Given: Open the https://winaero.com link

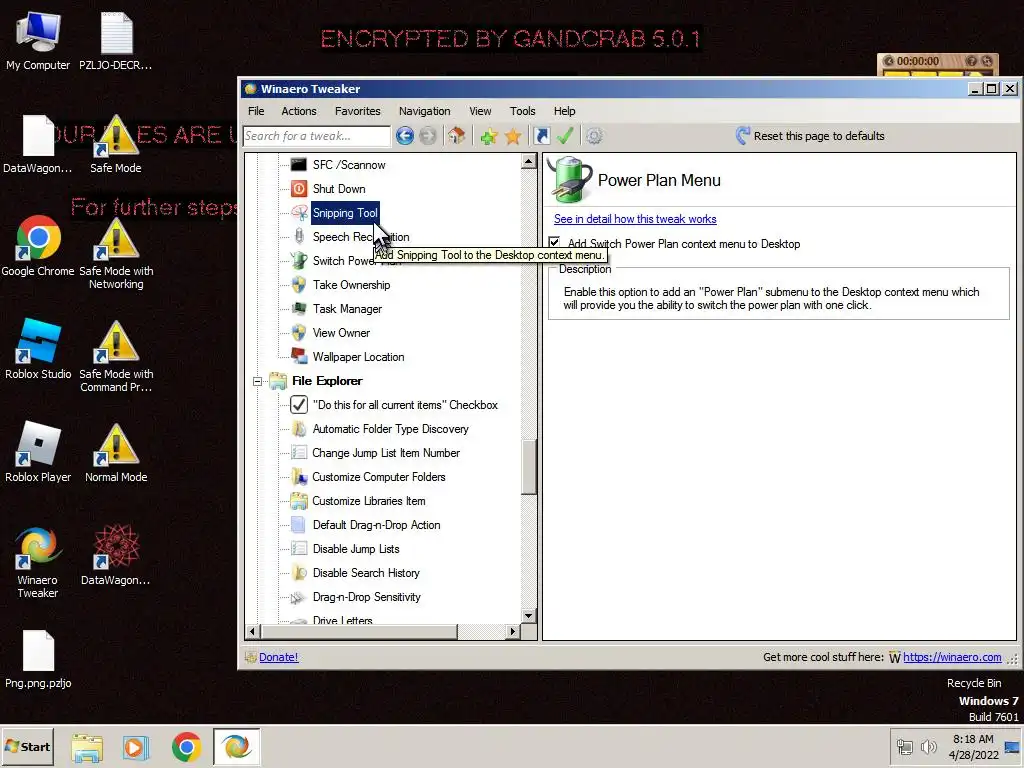Looking at the screenshot, I should 952,657.
